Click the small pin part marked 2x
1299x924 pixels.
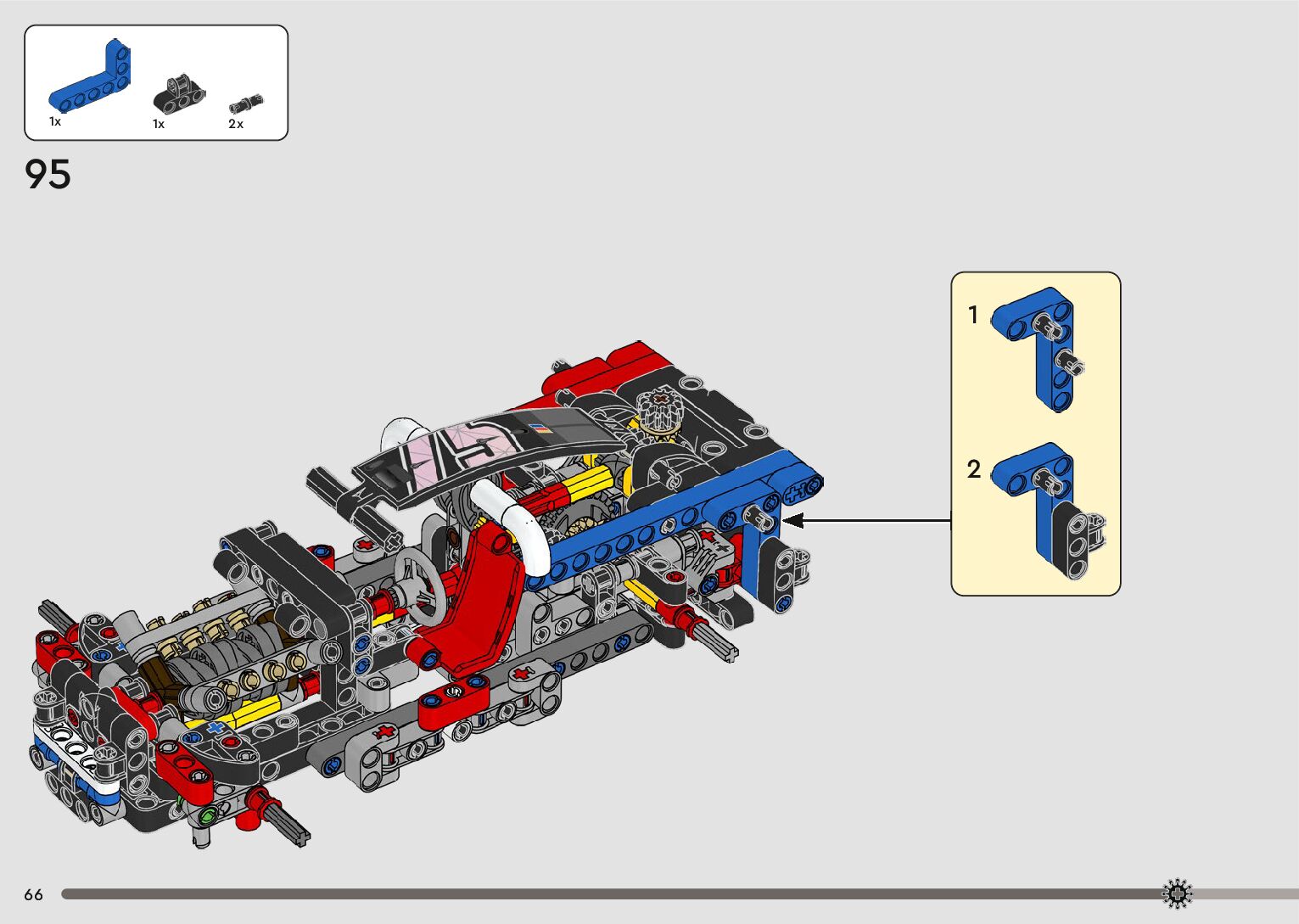[245, 104]
